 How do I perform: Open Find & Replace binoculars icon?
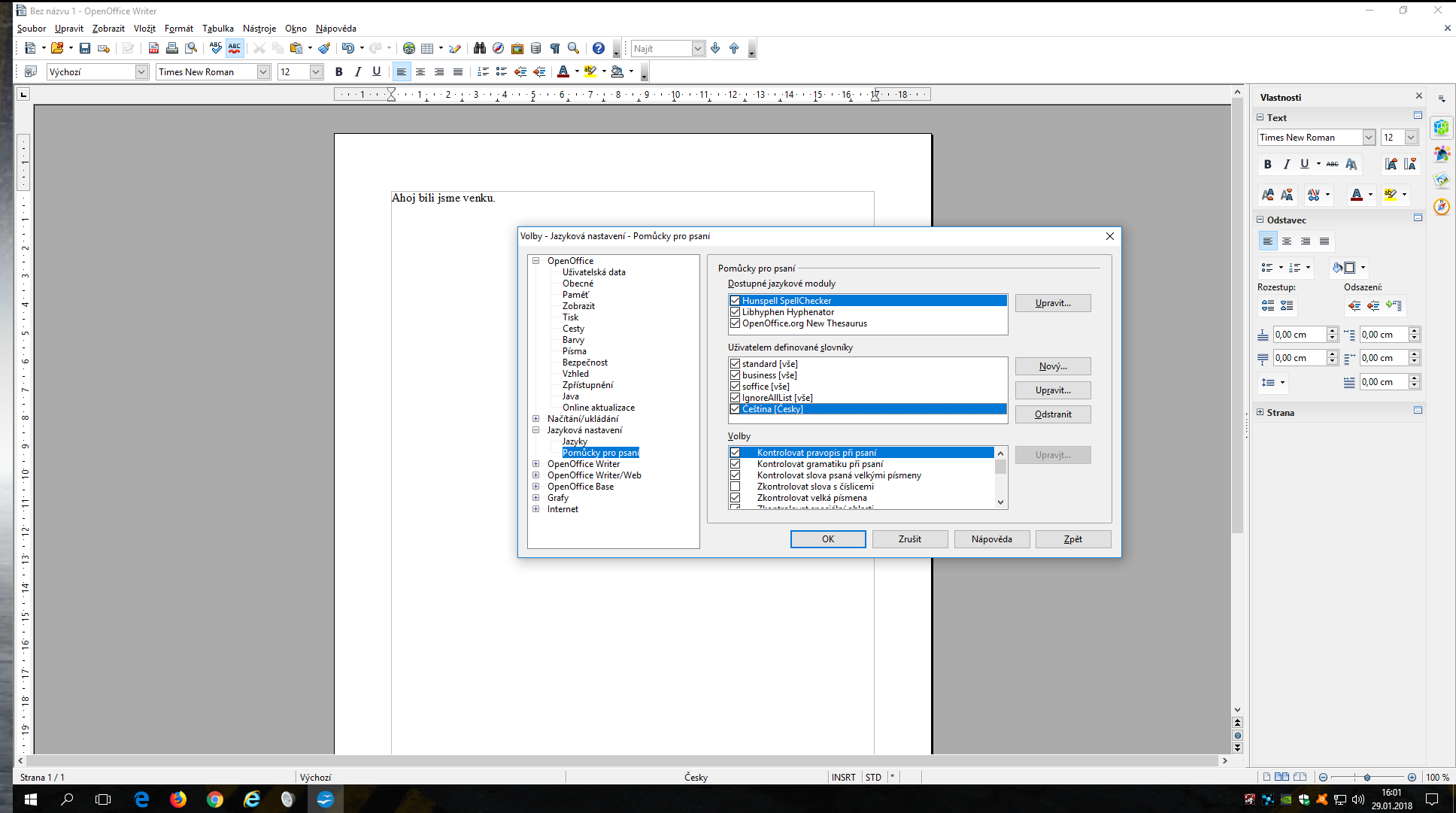pyautogui.click(x=479, y=48)
